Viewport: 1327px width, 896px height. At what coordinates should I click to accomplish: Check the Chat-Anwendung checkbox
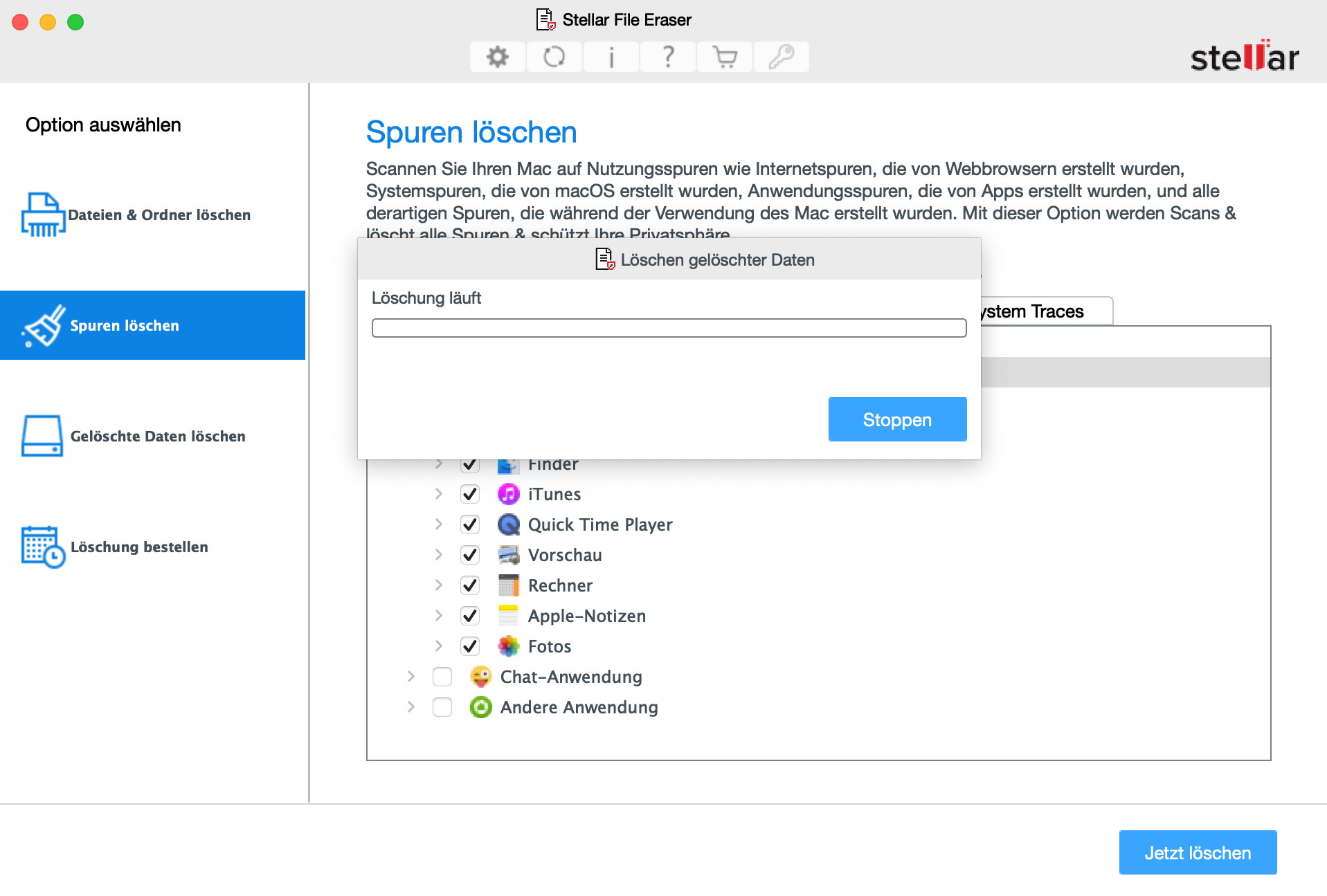coord(442,677)
